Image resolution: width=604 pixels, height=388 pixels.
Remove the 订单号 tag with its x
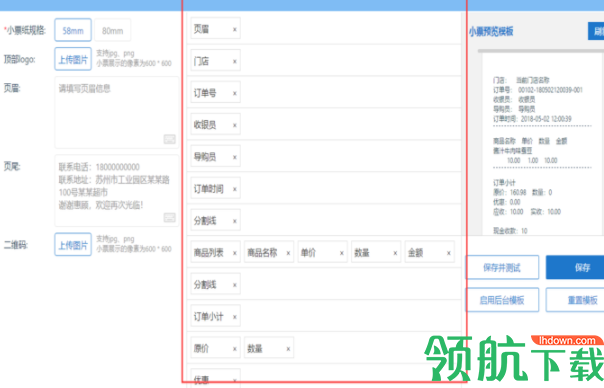[x=235, y=93]
